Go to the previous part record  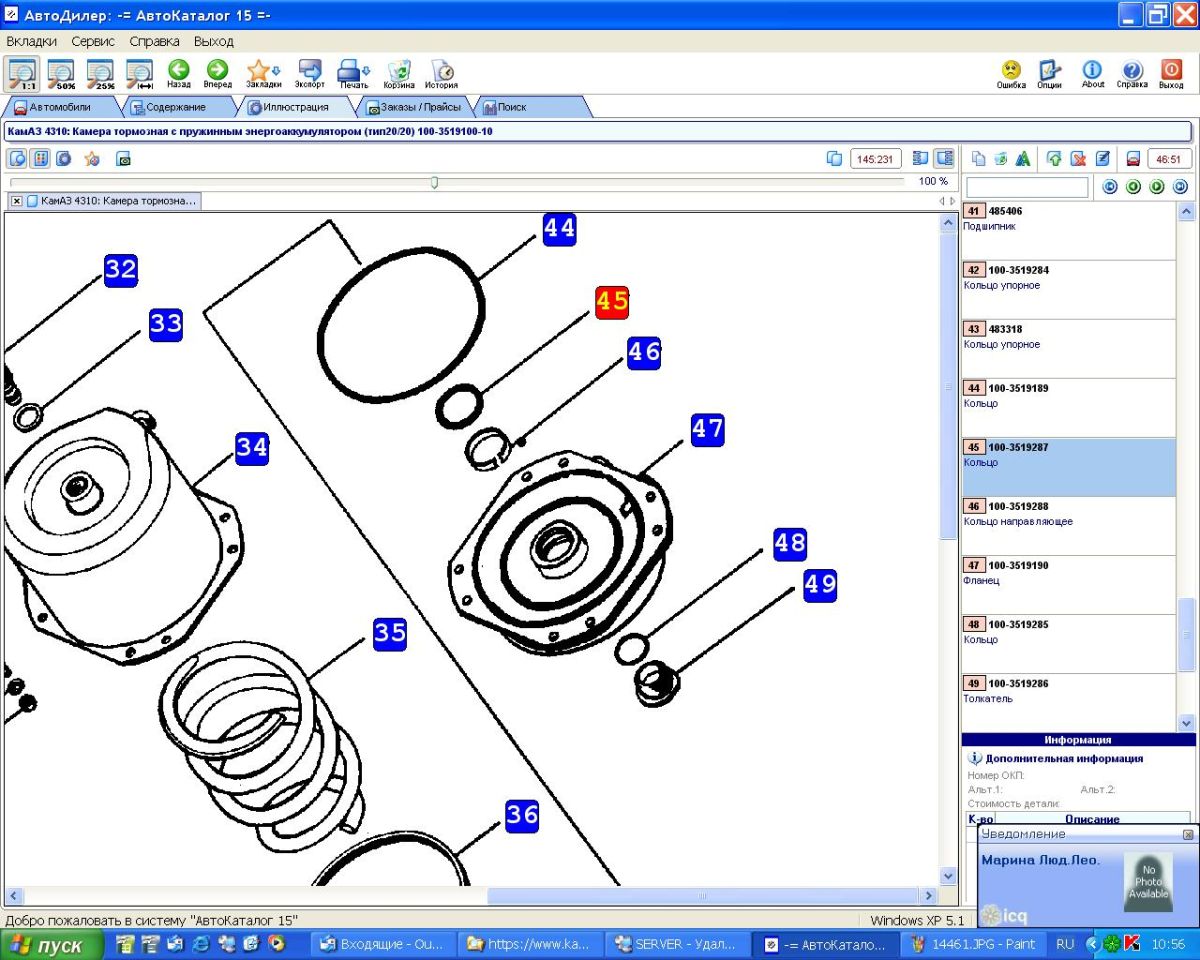tap(1133, 187)
